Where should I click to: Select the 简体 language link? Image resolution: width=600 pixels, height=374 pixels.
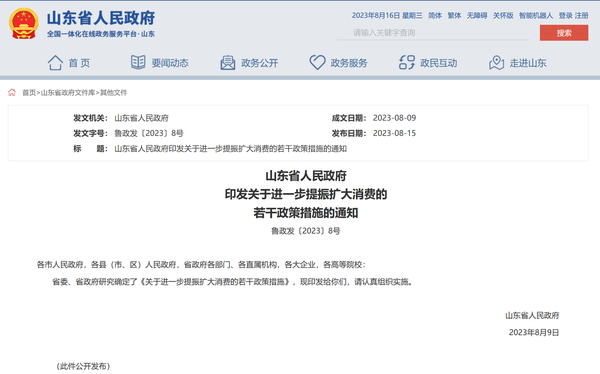click(435, 16)
